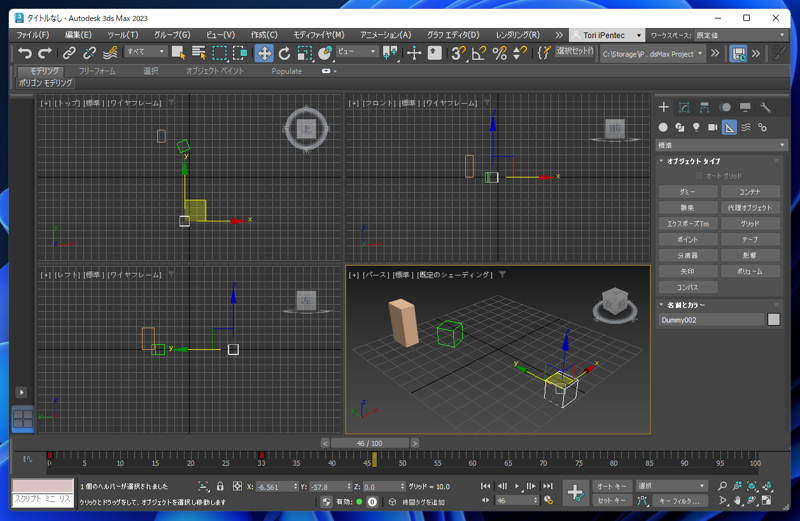Click the Dummy002 object name field
Viewport: 800px width, 521px height.
711,320
